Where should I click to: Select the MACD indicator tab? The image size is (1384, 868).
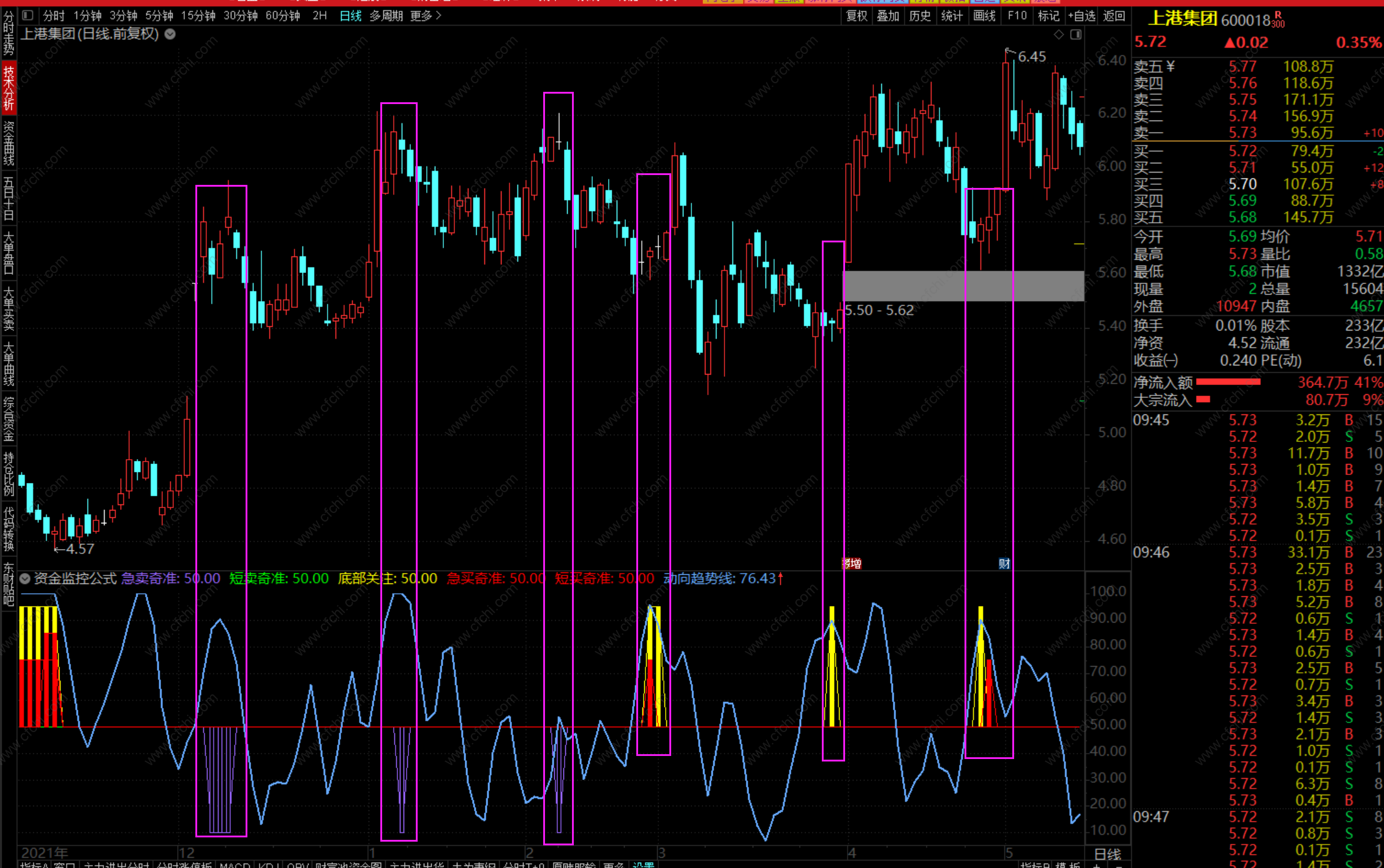[x=235, y=864]
